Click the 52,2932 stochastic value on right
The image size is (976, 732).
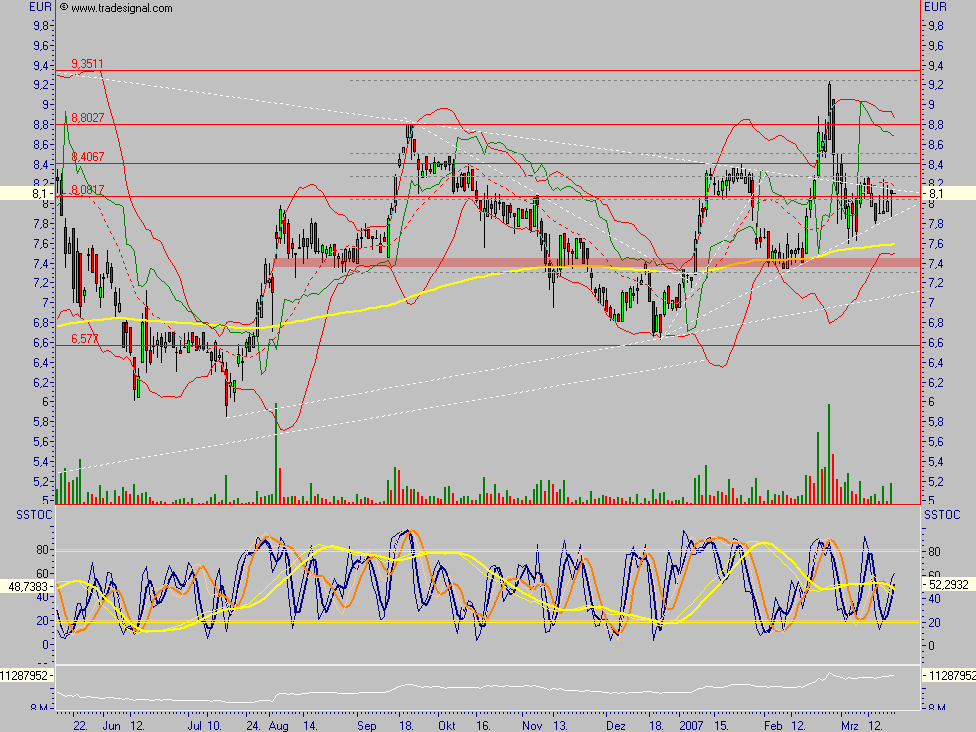[948, 584]
